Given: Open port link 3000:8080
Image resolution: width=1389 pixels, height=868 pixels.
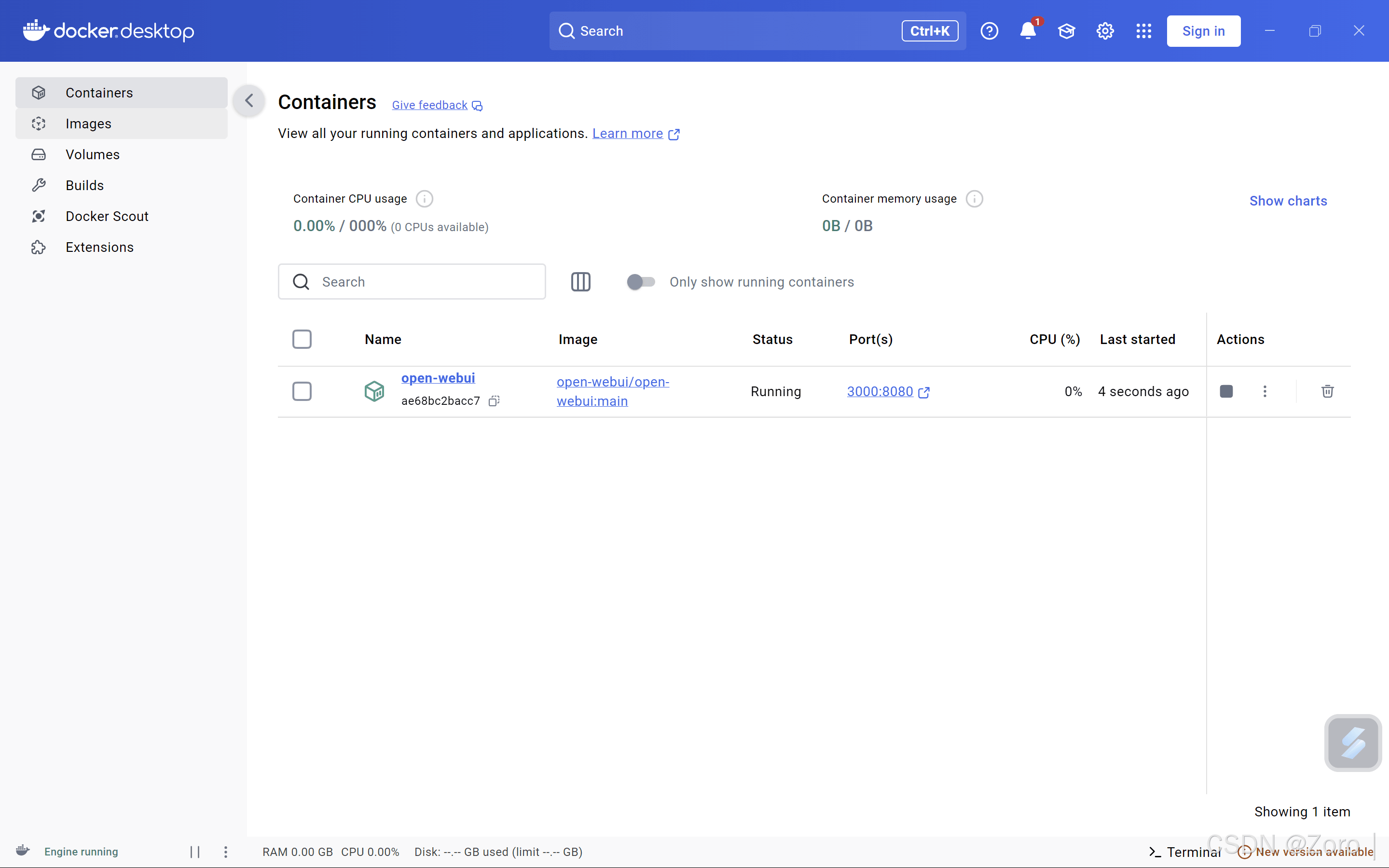Looking at the screenshot, I should (880, 391).
